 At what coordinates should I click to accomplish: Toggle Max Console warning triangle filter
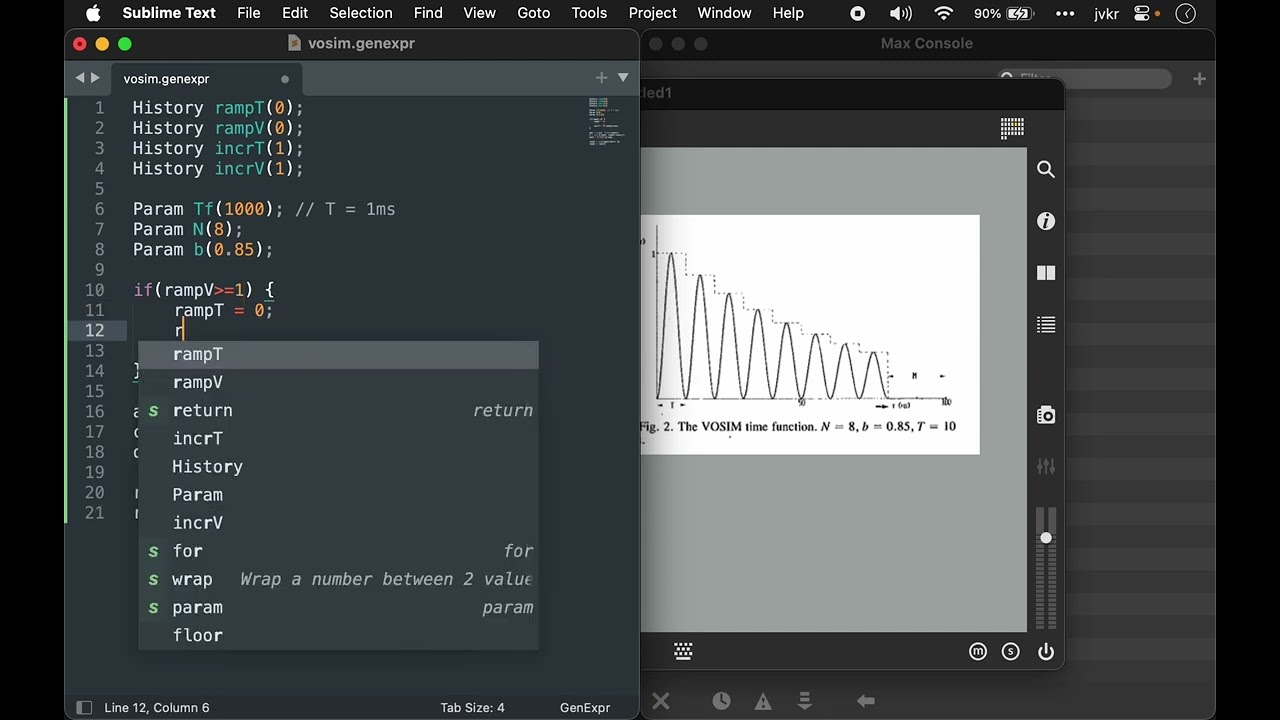763,701
